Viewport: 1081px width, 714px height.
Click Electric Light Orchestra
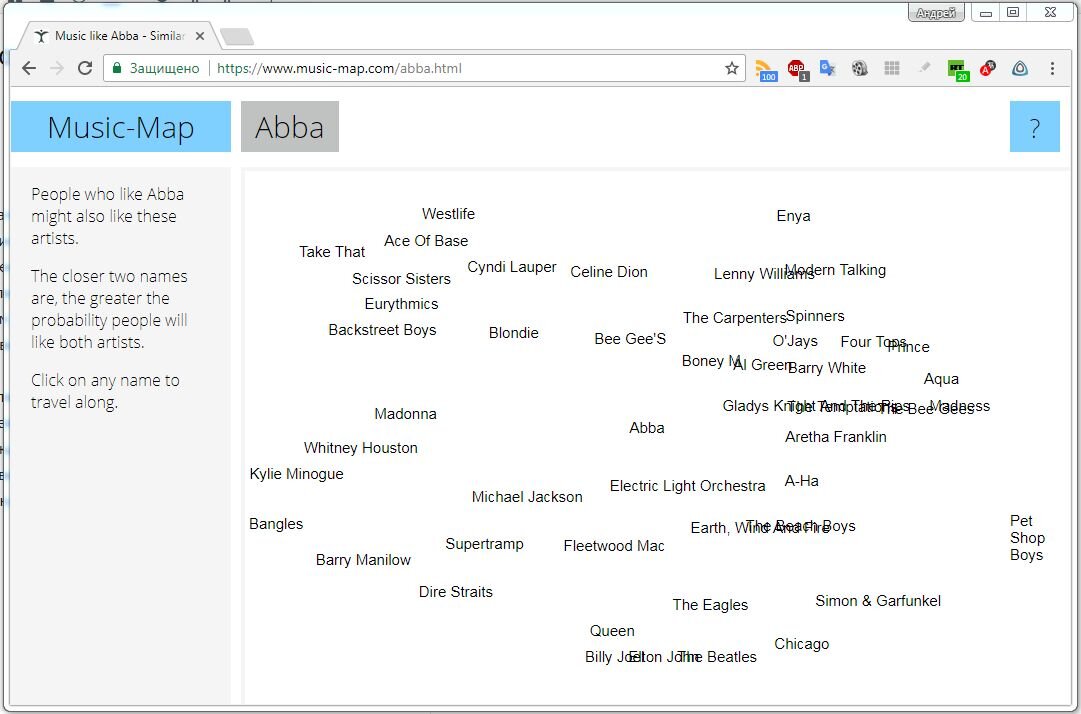click(x=687, y=485)
